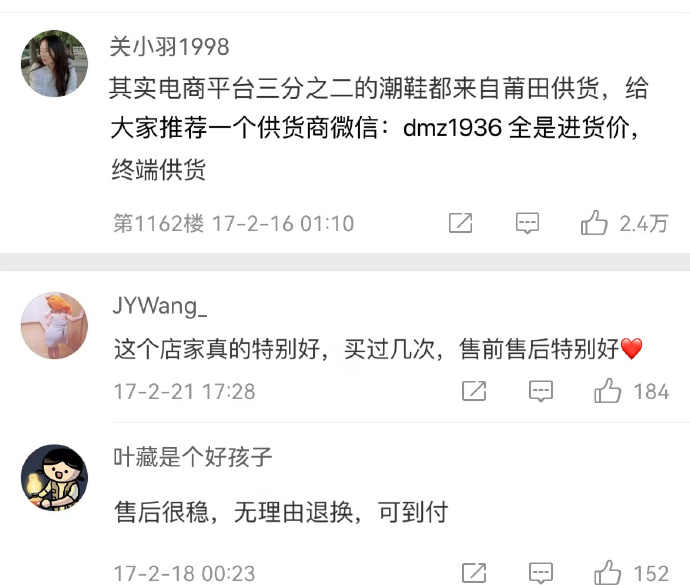Screen dimensions: 690x585
Task: Visit username JYWang_'s profile
Action: click(x=159, y=306)
